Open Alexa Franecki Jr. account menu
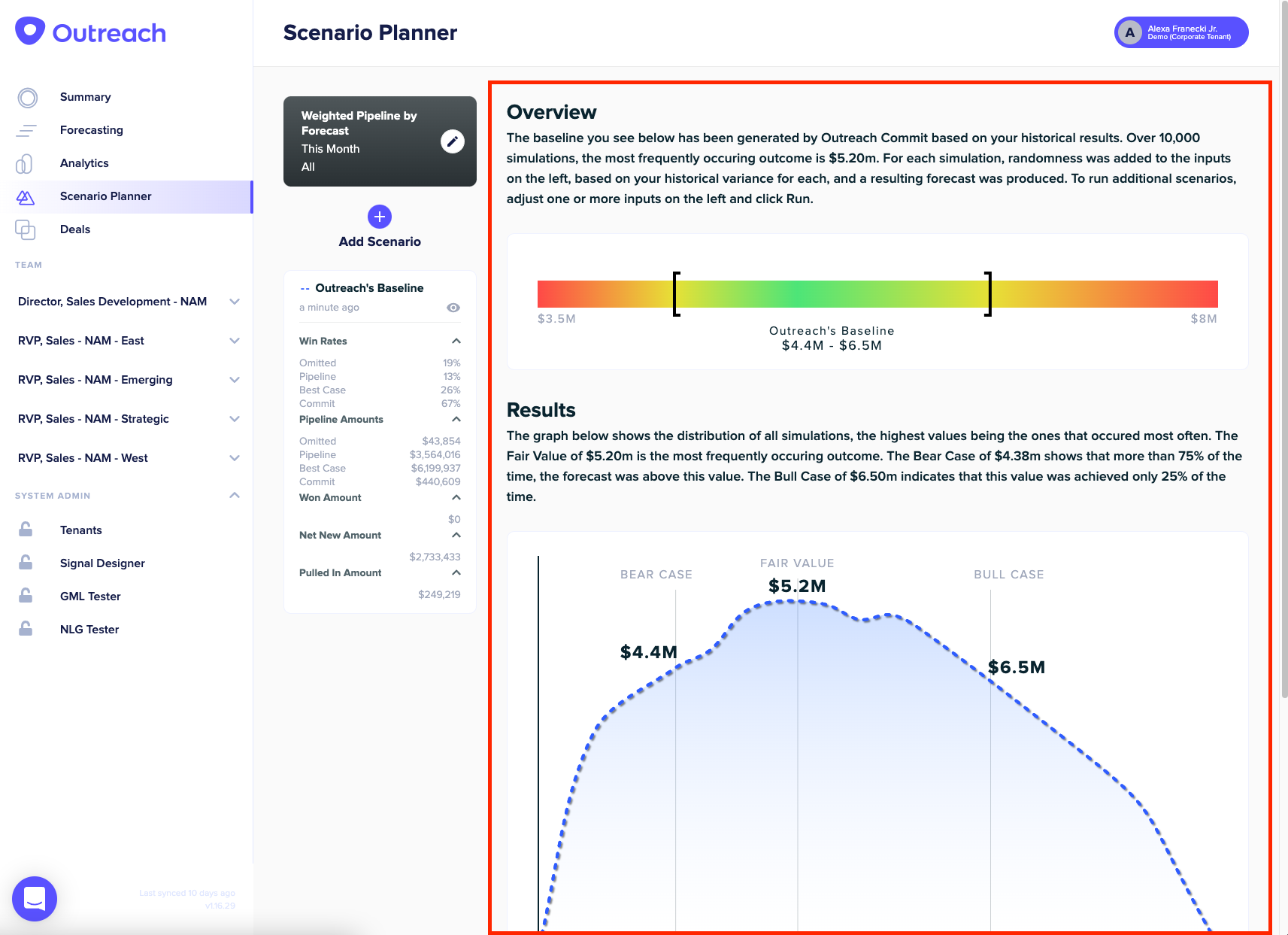The image size is (1288, 935). pos(1181,32)
